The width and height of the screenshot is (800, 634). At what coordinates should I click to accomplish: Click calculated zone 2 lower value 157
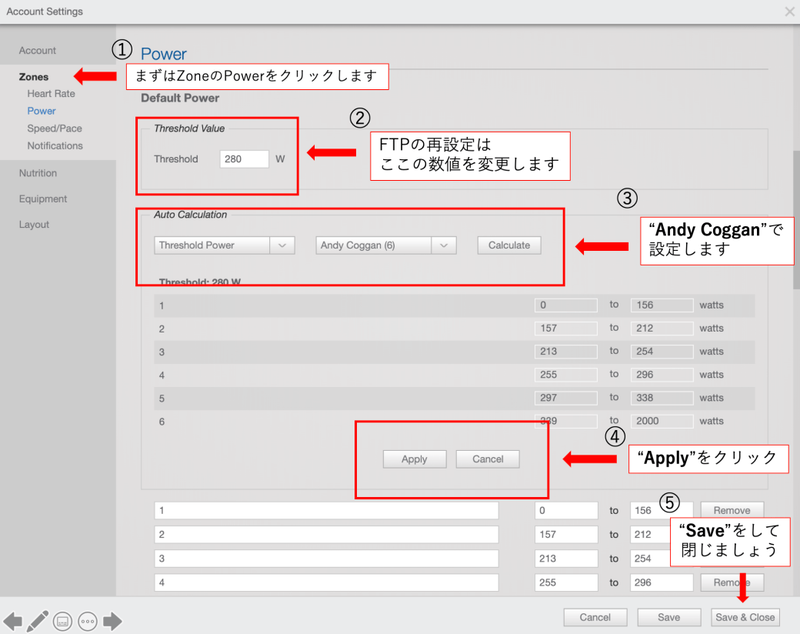566,328
